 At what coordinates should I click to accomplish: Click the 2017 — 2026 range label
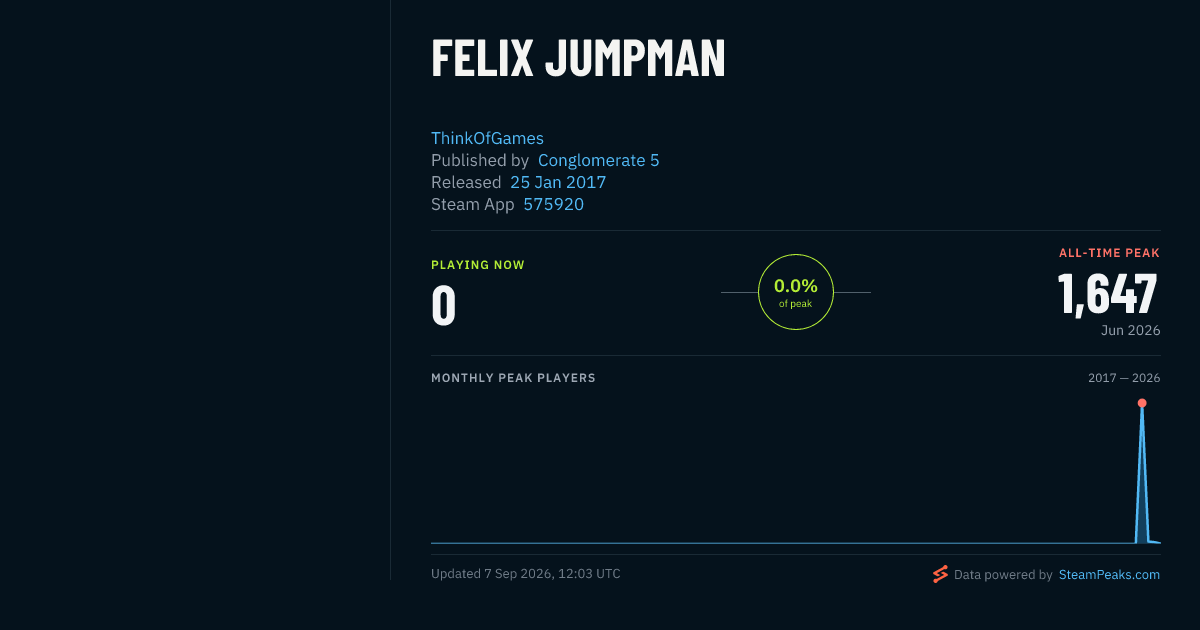pyautogui.click(x=1124, y=378)
